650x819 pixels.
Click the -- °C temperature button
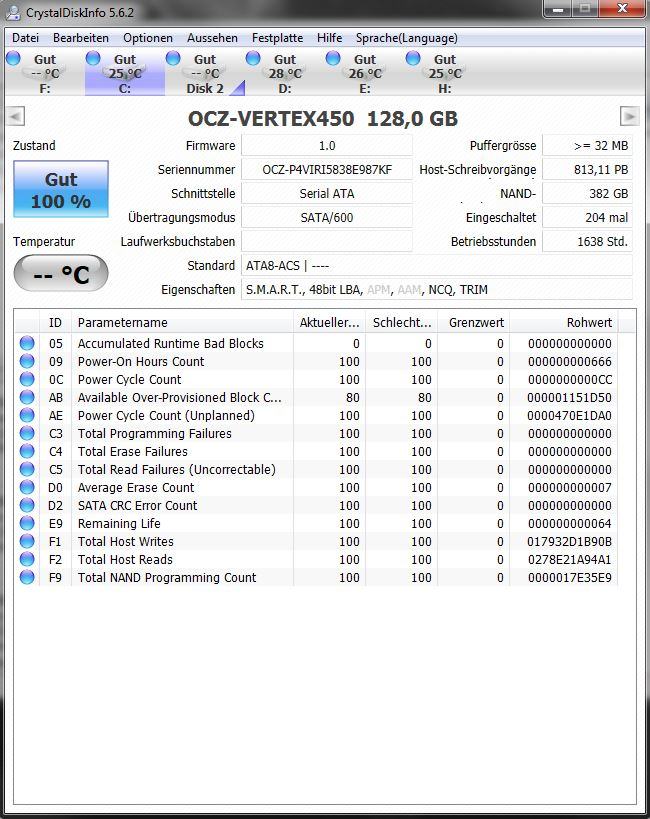point(61,273)
